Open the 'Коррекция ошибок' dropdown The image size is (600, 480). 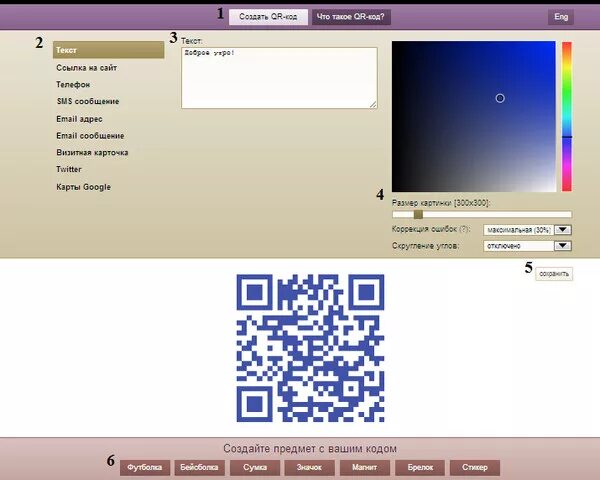pos(527,230)
